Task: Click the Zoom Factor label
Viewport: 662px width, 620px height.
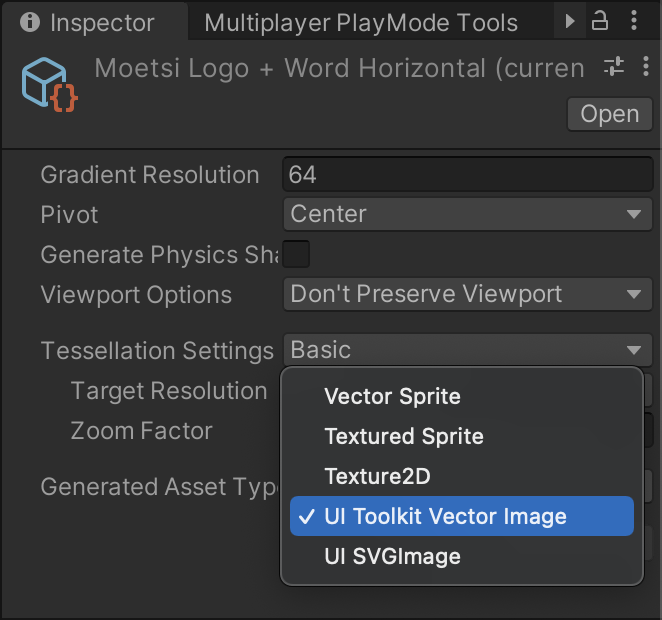Action: click(x=141, y=431)
